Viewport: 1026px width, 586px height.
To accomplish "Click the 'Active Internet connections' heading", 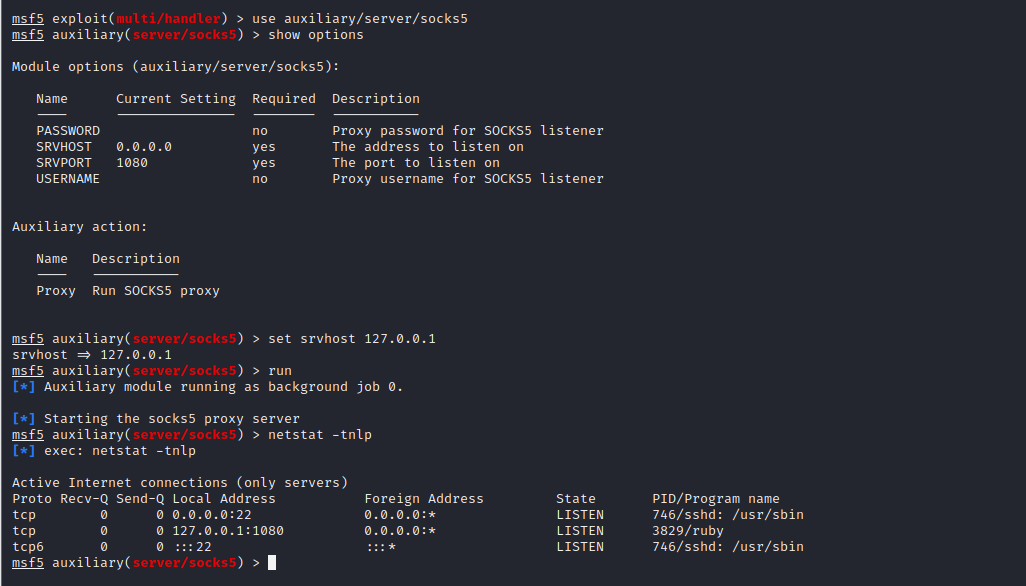I will click(x=180, y=483).
